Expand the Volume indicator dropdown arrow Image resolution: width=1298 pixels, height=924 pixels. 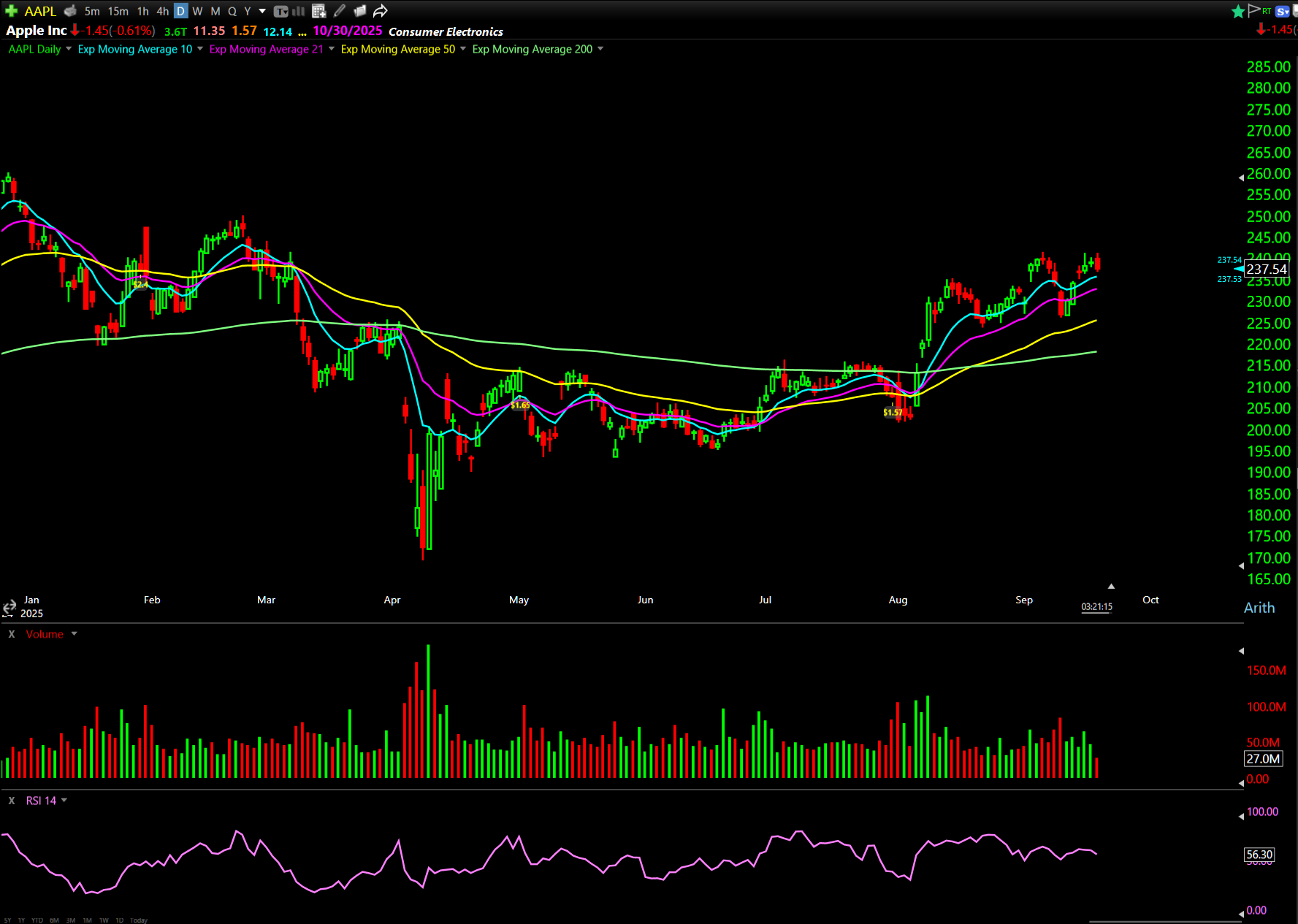pos(74,634)
